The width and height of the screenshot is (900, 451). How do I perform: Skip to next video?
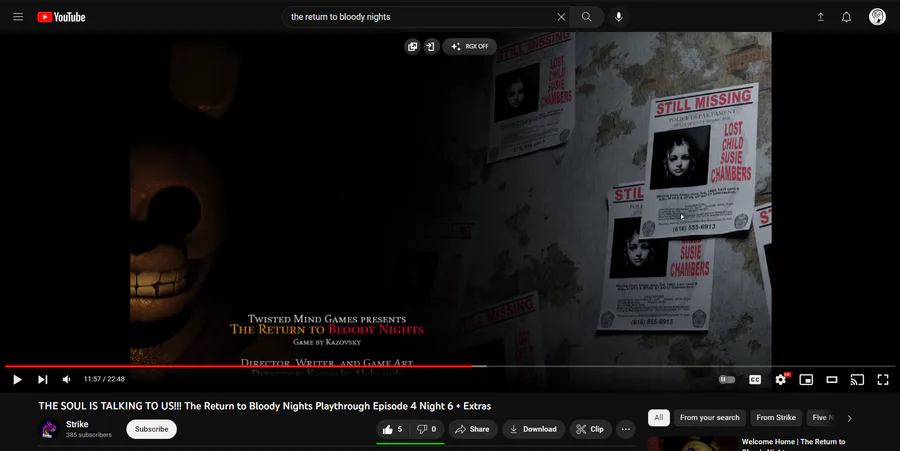(42, 379)
